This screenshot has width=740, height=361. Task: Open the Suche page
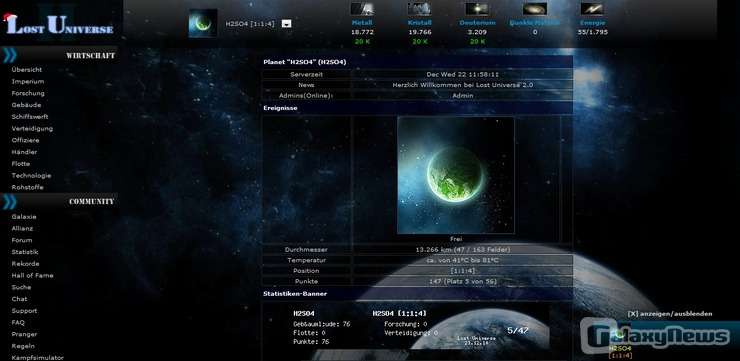click(x=21, y=287)
